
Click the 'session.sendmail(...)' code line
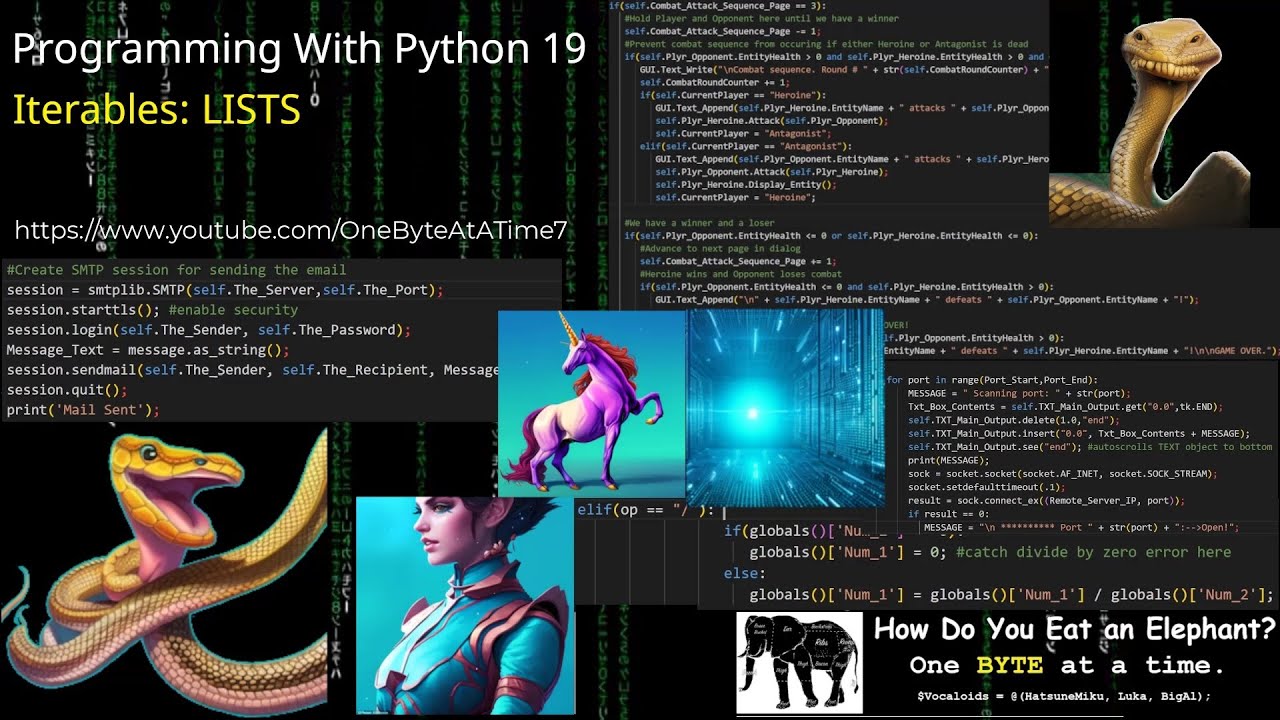252,370
